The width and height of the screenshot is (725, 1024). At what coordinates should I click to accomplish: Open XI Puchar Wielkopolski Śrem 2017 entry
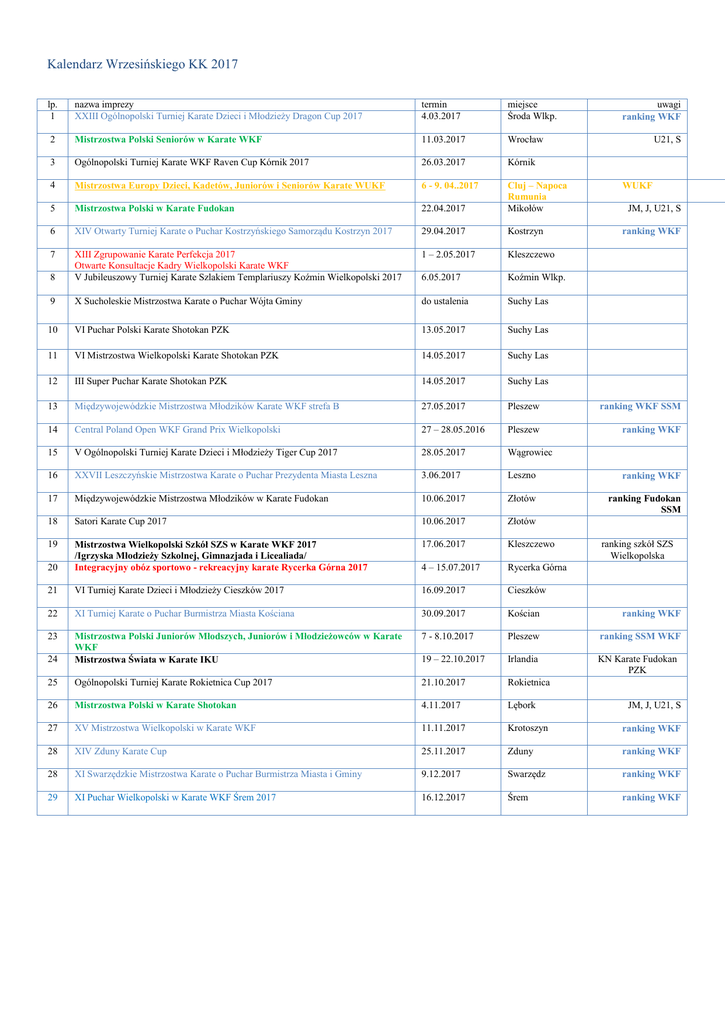pos(175,798)
